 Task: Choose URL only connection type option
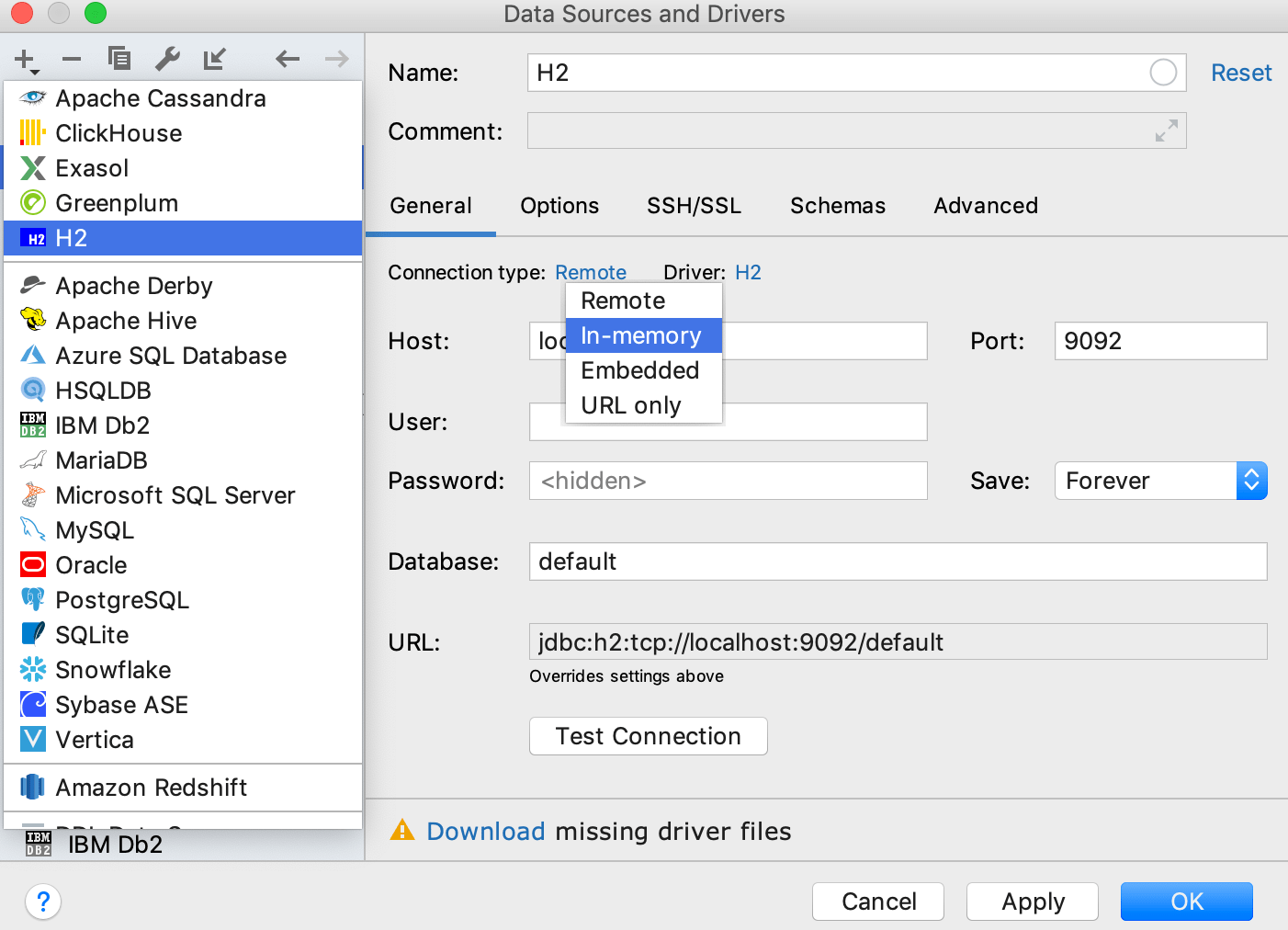tap(644, 405)
